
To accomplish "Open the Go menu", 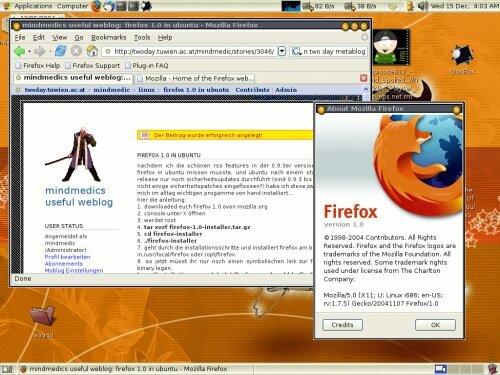I will click(x=79, y=37).
